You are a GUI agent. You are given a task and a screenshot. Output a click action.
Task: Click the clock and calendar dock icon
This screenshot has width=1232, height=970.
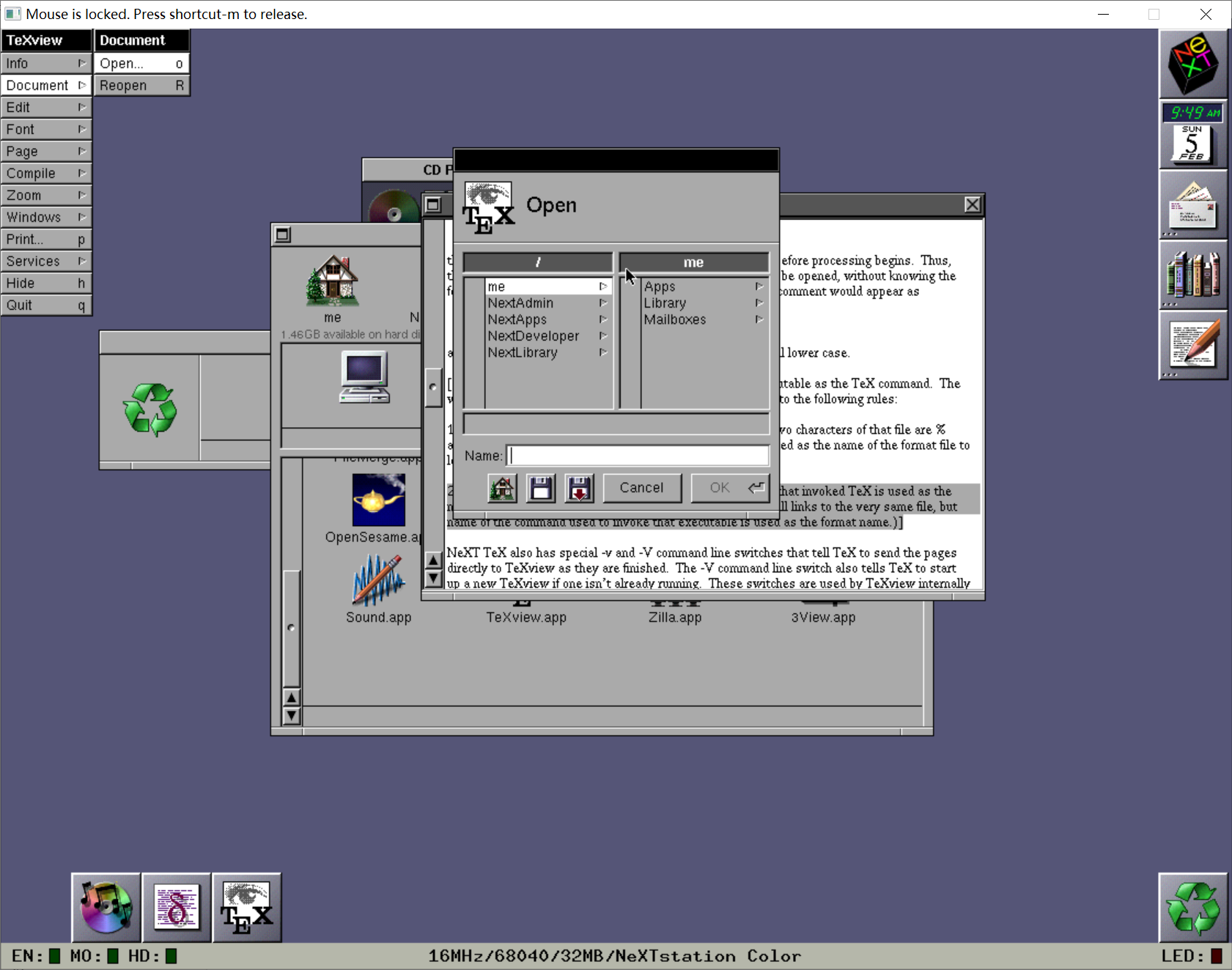click(1193, 134)
